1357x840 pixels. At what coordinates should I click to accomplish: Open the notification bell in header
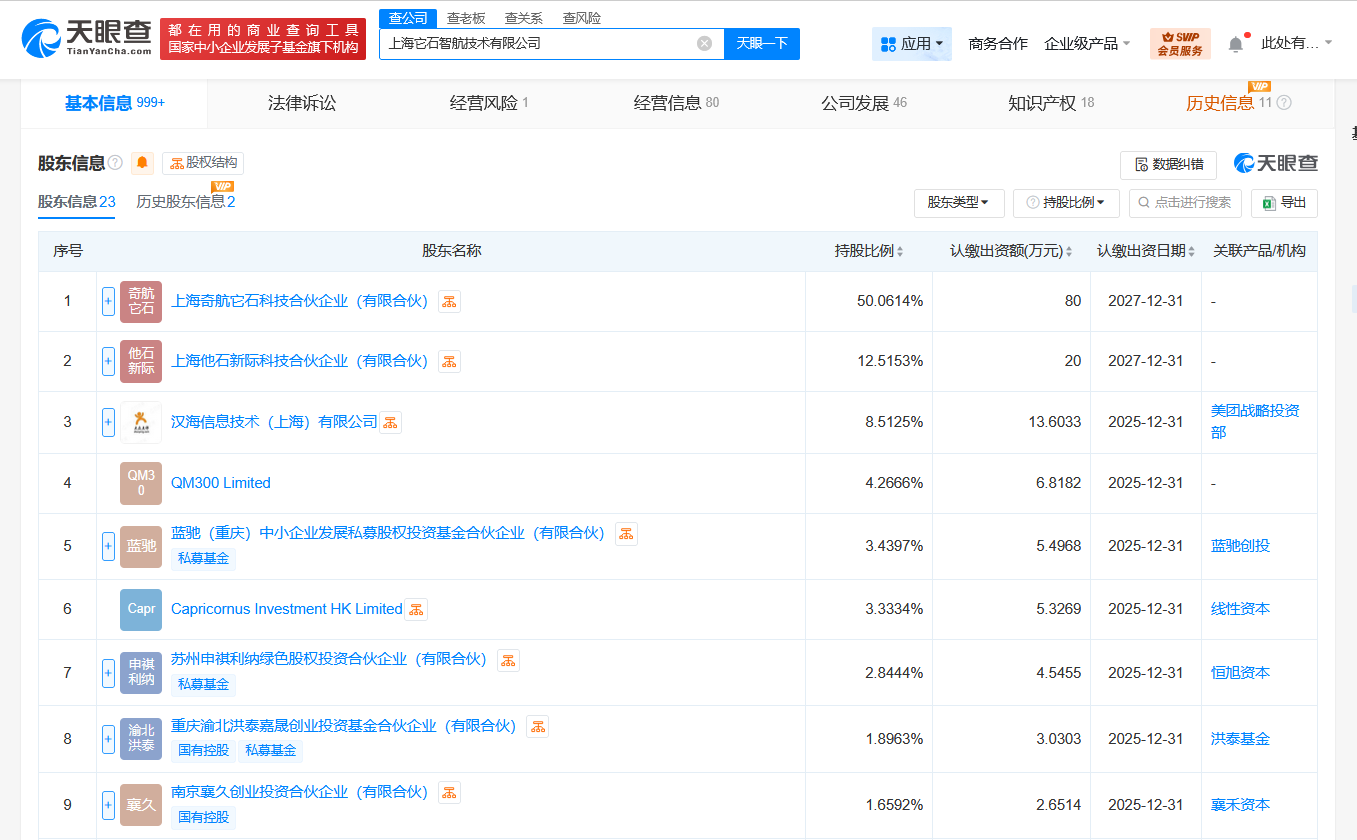(x=1236, y=44)
